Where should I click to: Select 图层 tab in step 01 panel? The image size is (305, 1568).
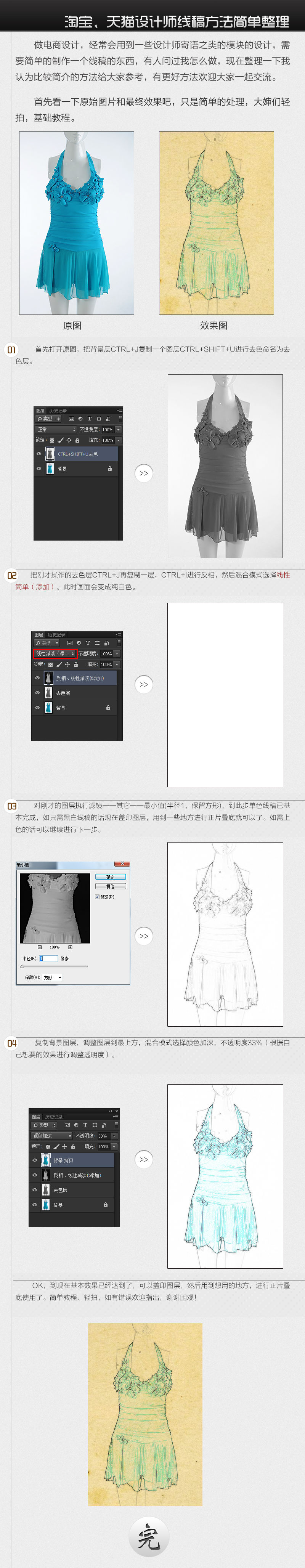coord(40,411)
